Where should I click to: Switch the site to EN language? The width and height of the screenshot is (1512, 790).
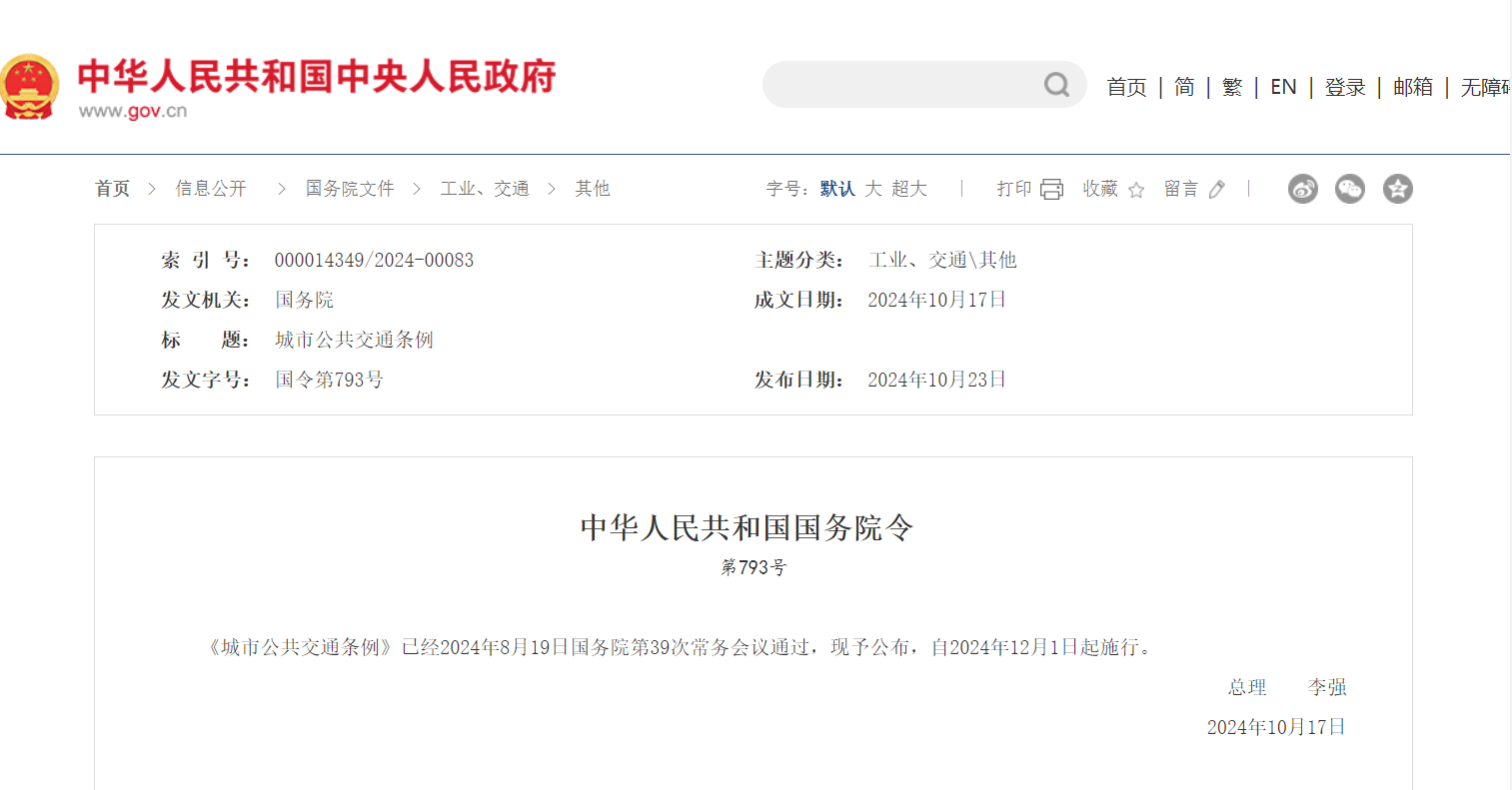click(x=1283, y=88)
